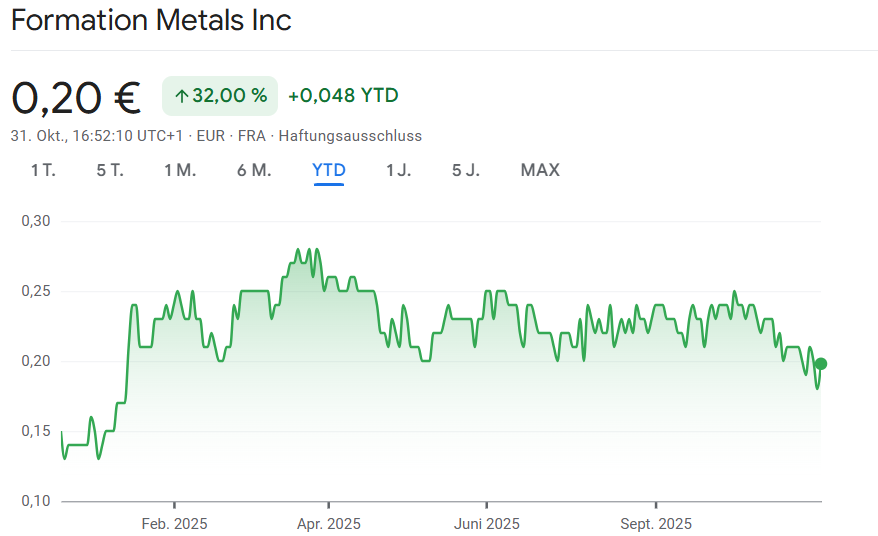Switch to the 5 T. range tab
This screenshot has height=536, width=878.
110,170
